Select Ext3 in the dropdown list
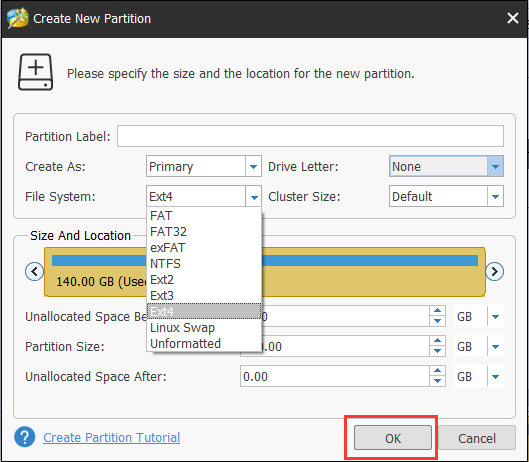This screenshot has height=462, width=529. (204, 295)
